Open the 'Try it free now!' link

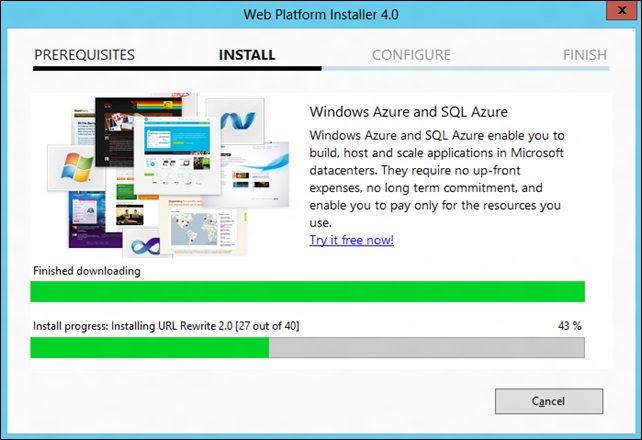[x=351, y=240]
